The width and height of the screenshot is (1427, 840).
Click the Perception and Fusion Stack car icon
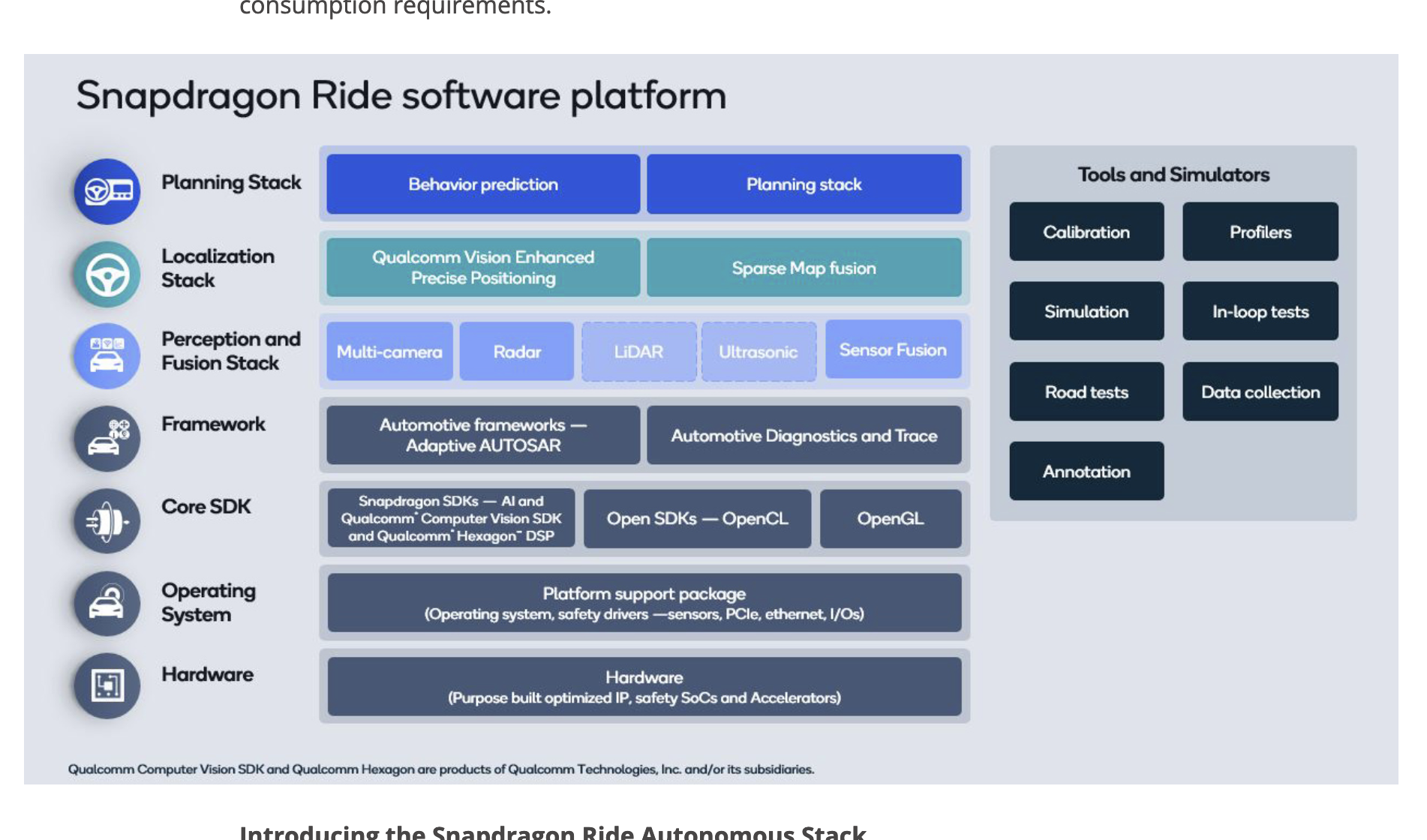[x=107, y=355]
